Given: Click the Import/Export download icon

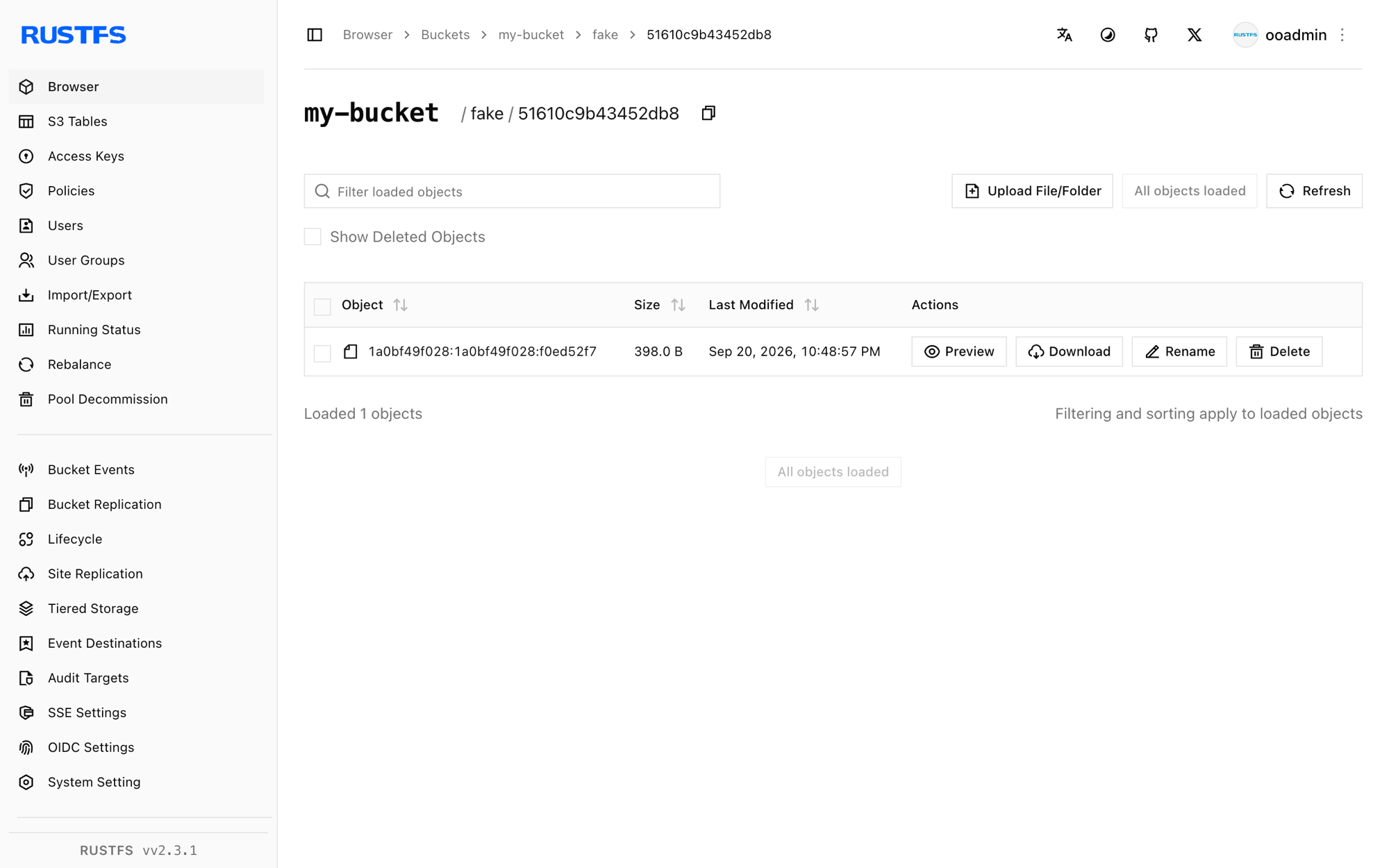Looking at the screenshot, I should (x=26, y=295).
